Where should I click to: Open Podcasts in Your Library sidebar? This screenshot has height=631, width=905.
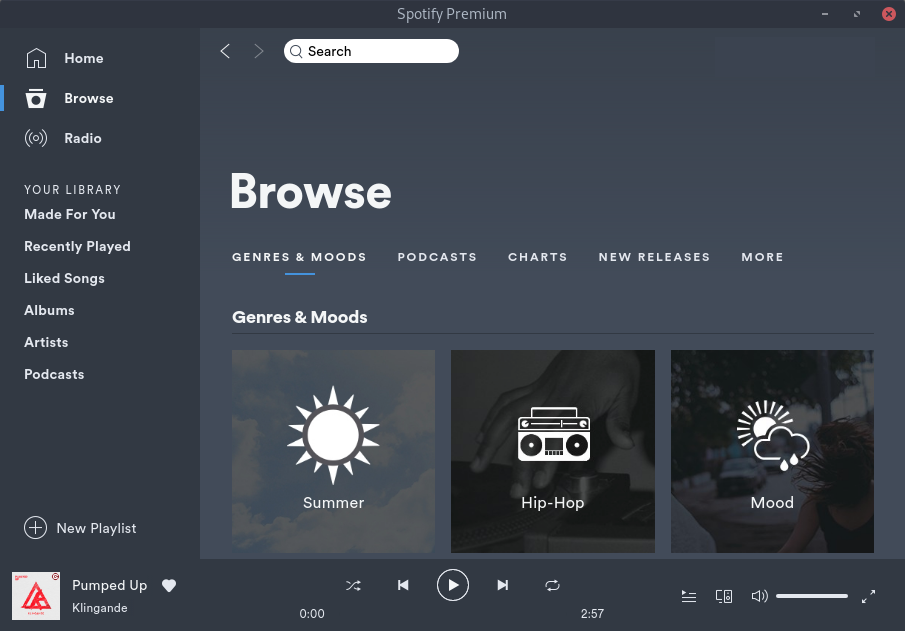54,374
